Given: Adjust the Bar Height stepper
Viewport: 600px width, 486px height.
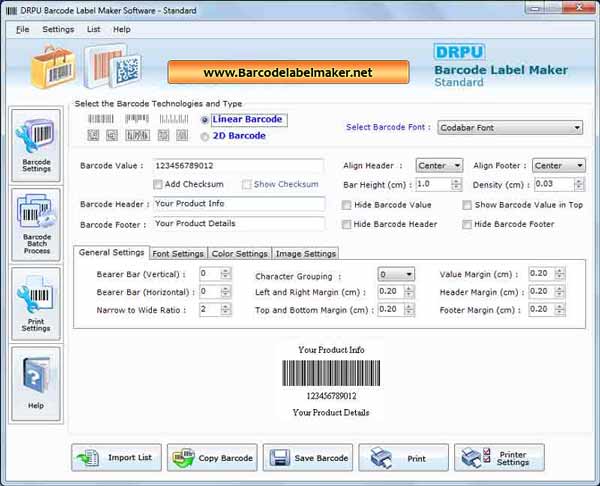Looking at the screenshot, I should (x=456, y=184).
